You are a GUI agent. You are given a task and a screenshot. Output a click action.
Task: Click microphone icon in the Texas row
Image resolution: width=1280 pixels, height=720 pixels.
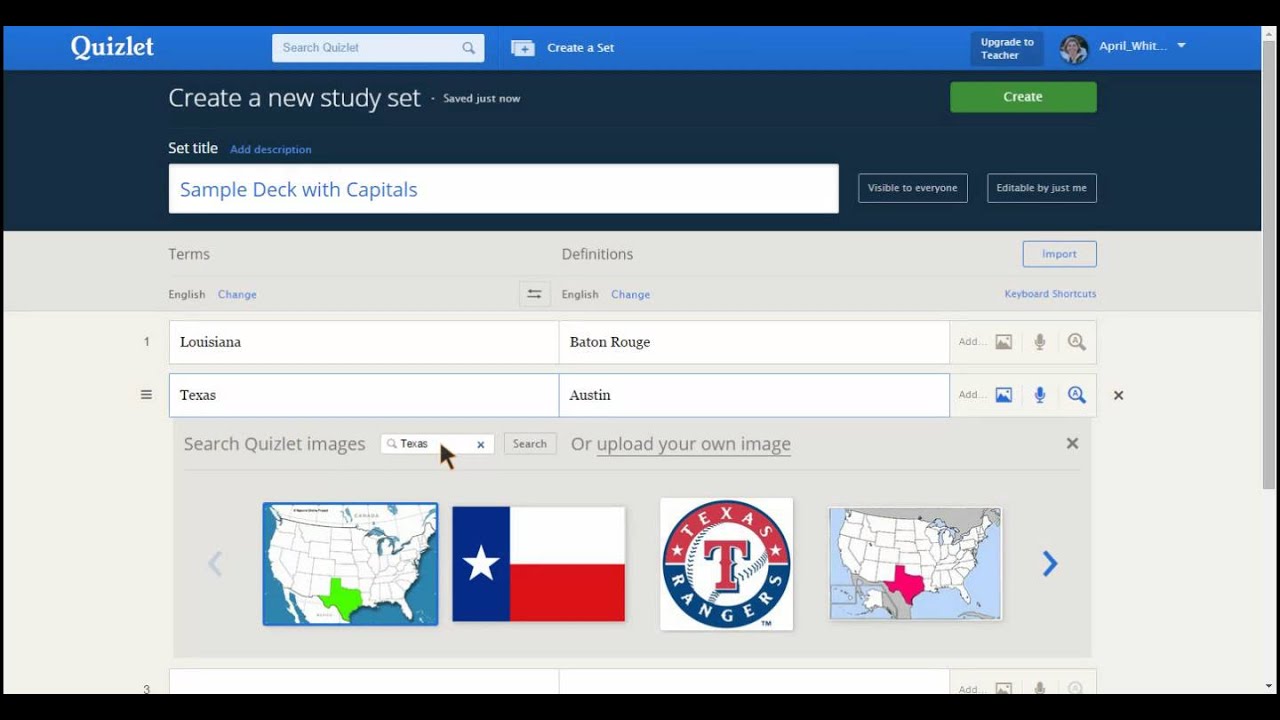coord(1040,395)
